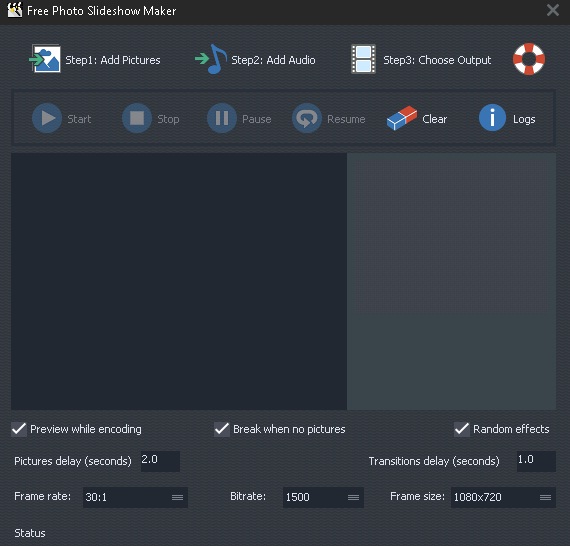The image size is (570, 546).
Task: Disable the Random effects checkbox
Action: click(462, 429)
